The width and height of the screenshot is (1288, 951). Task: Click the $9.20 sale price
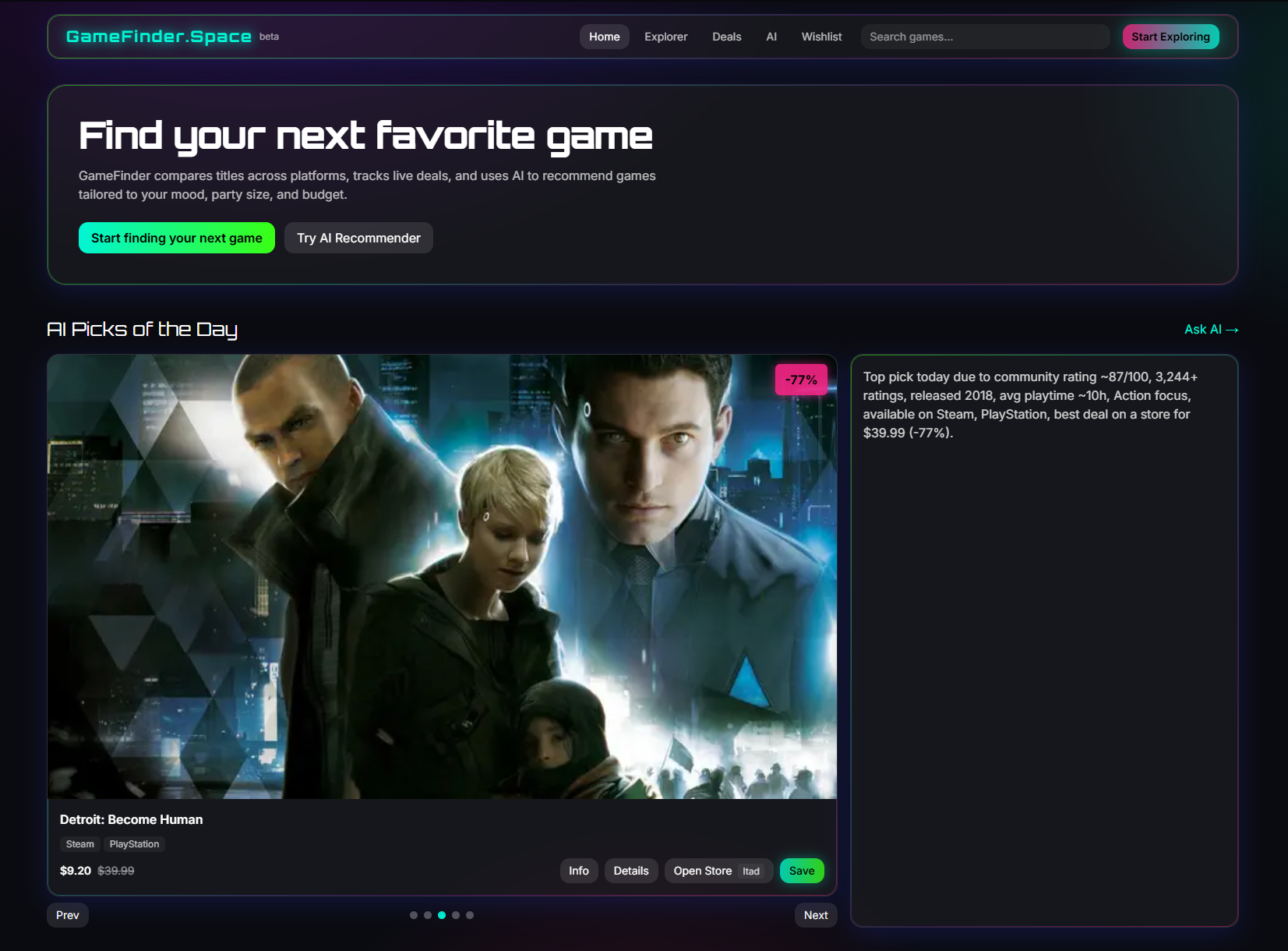(76, 871)
